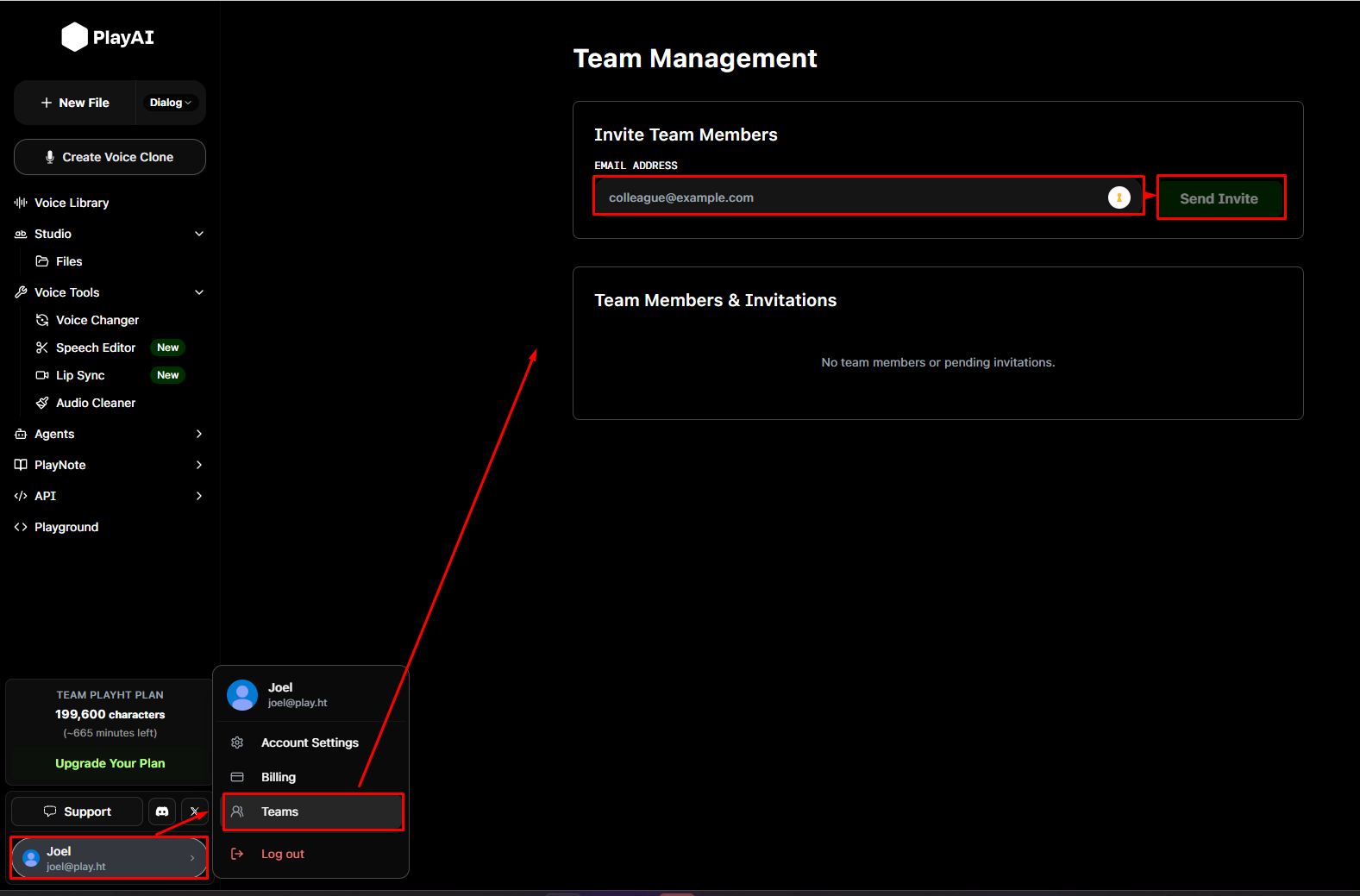Screen dimensions: 1360x896
Task: Click the Billing card icon
Action: 237,777
